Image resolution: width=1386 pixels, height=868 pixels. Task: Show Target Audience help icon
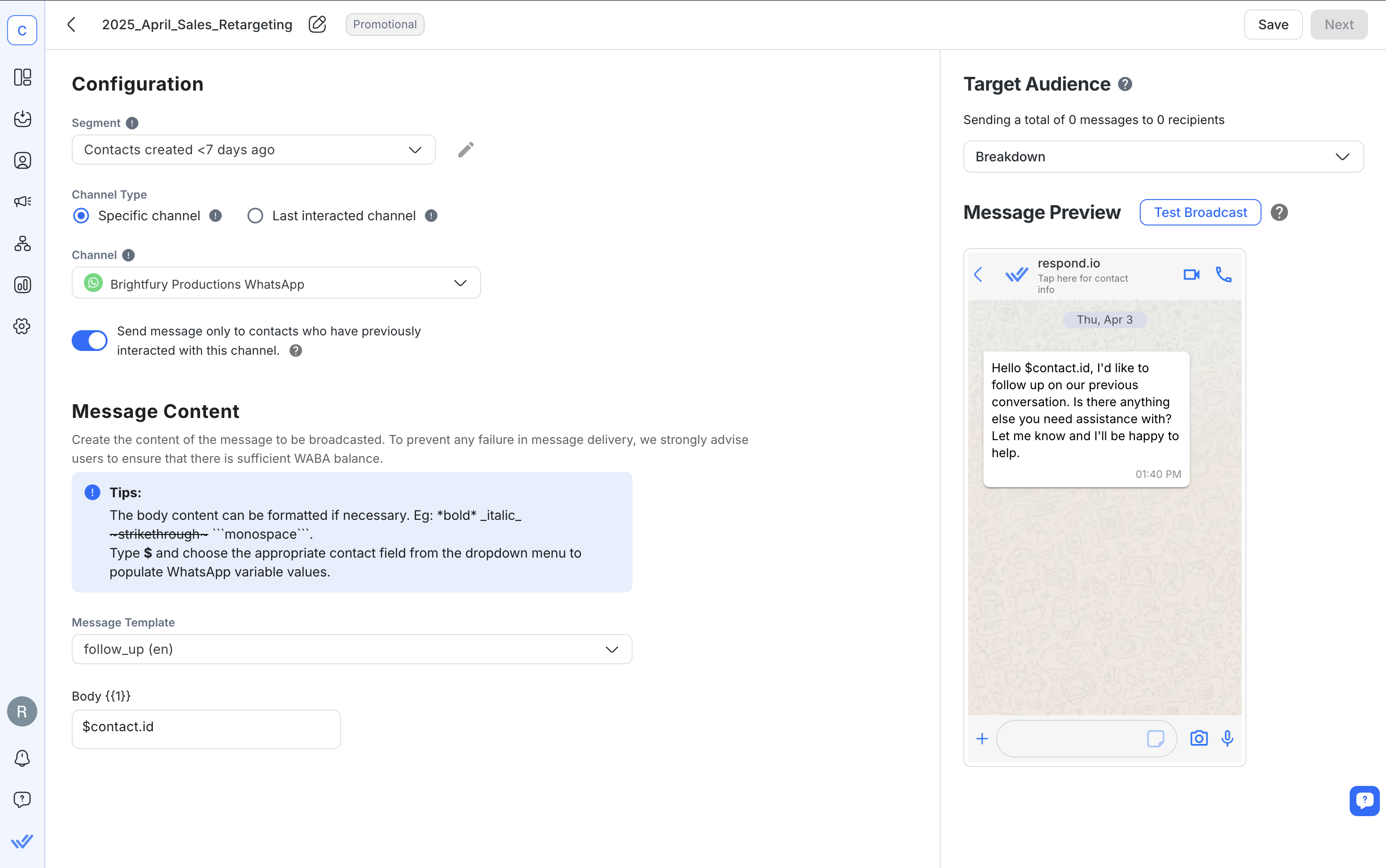(x=1125, y=84)
